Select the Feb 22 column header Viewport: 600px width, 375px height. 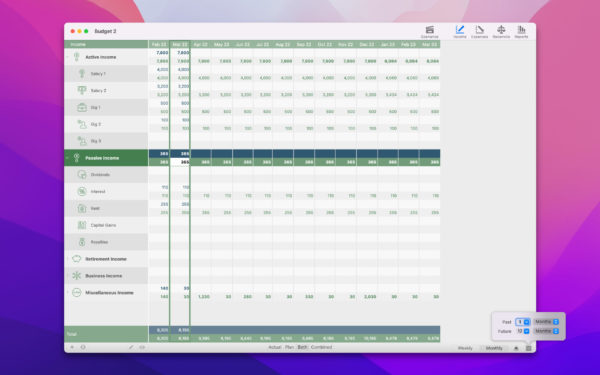[x=159, y=44]
